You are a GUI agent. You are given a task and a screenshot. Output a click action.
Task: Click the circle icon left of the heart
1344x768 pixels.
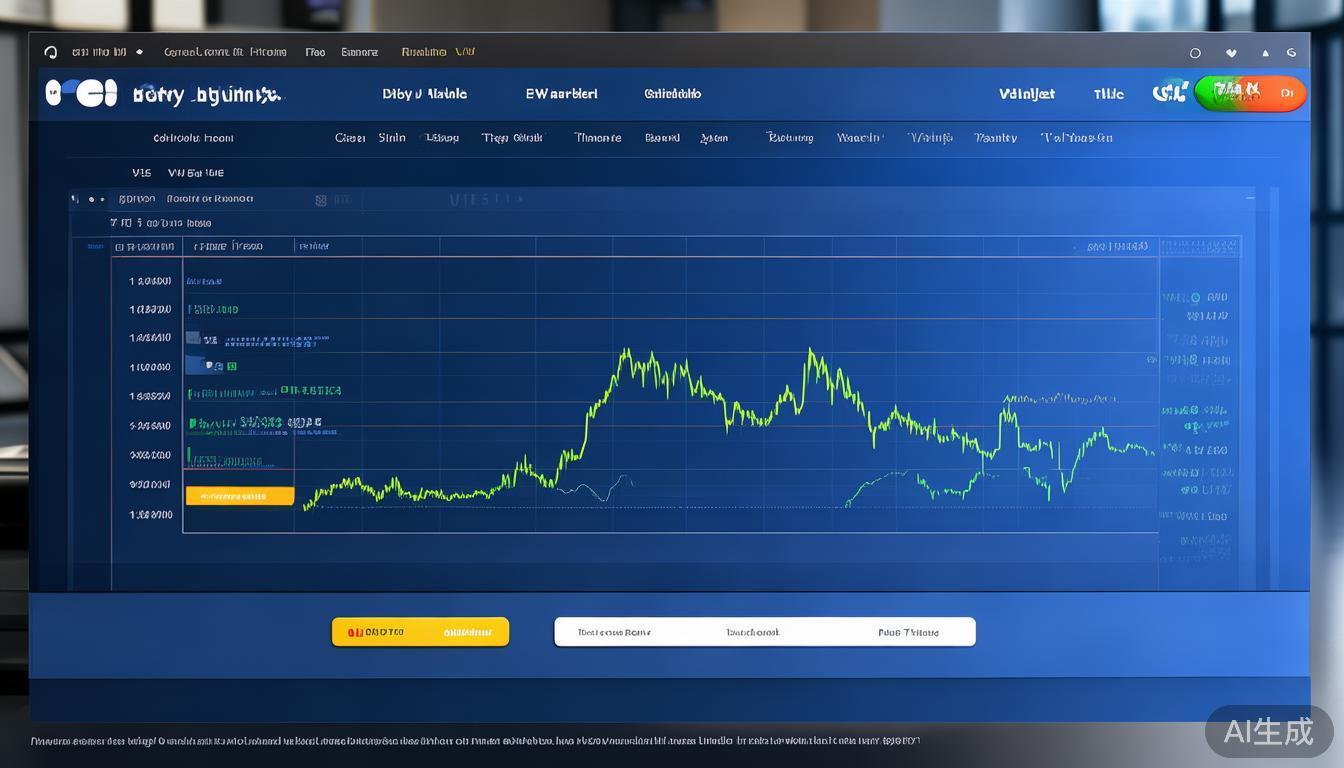(x=1195, y=53)
